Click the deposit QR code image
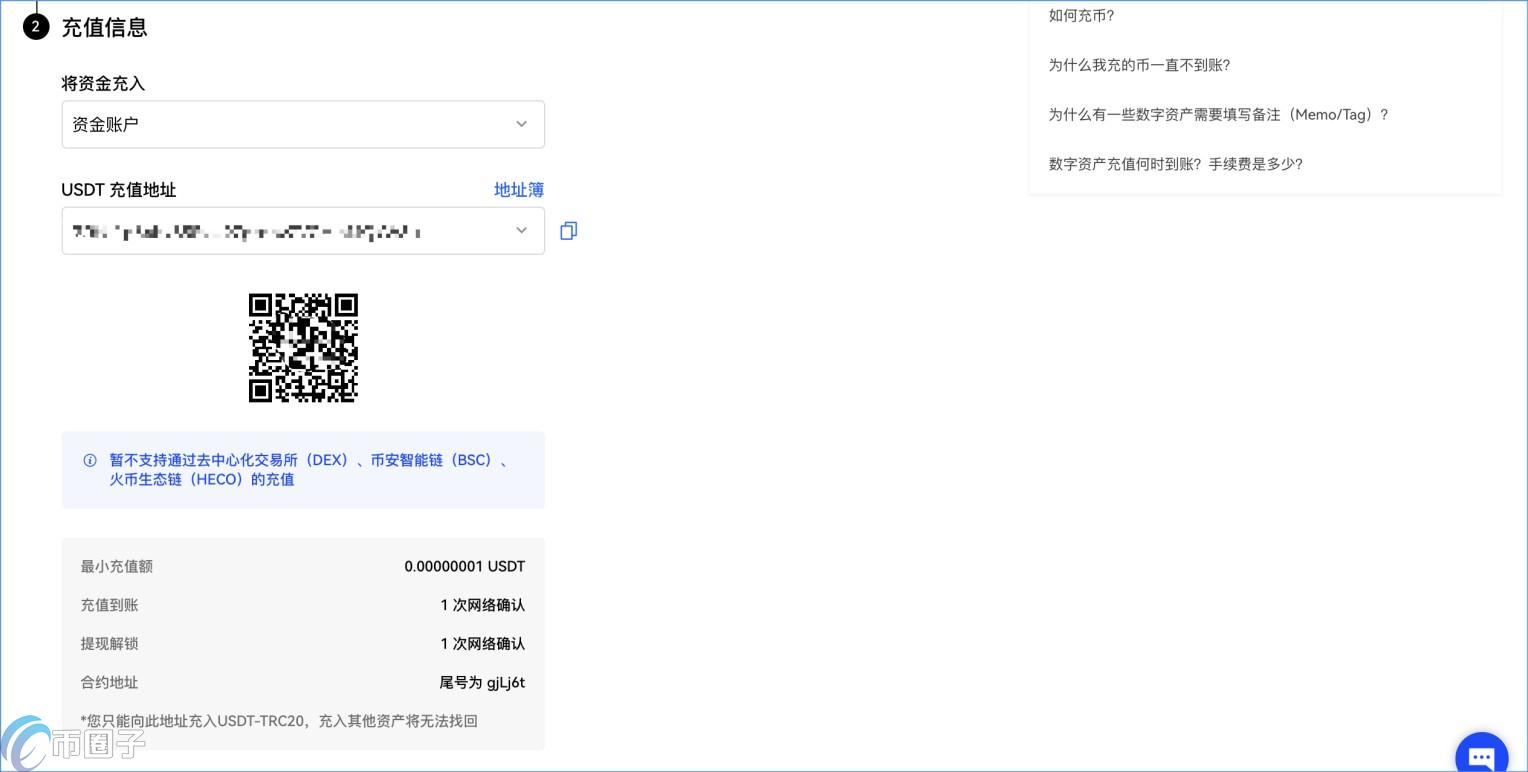1528x772 pixels. (x=303, y=348)
